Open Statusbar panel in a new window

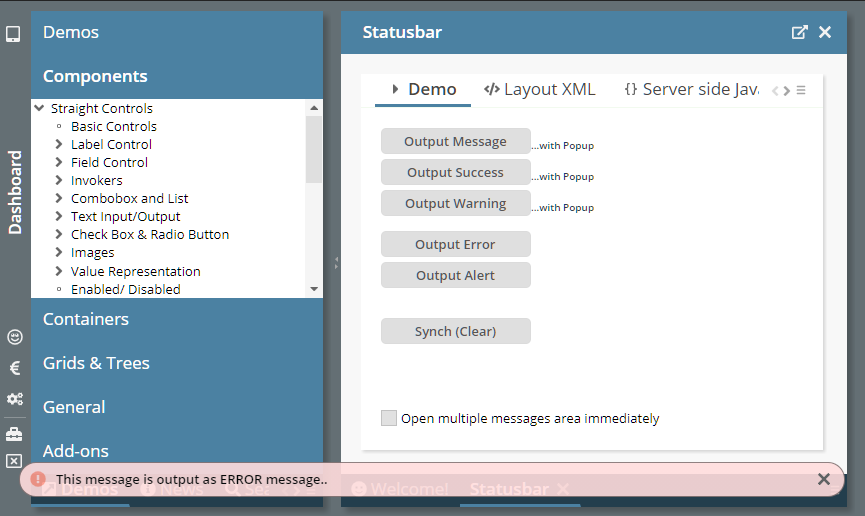pos(799,32)
